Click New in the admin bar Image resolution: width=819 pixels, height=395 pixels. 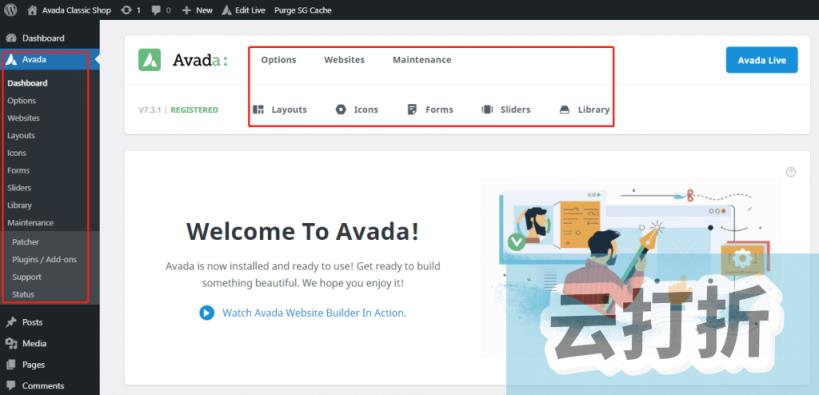click(x=197, y=10)
